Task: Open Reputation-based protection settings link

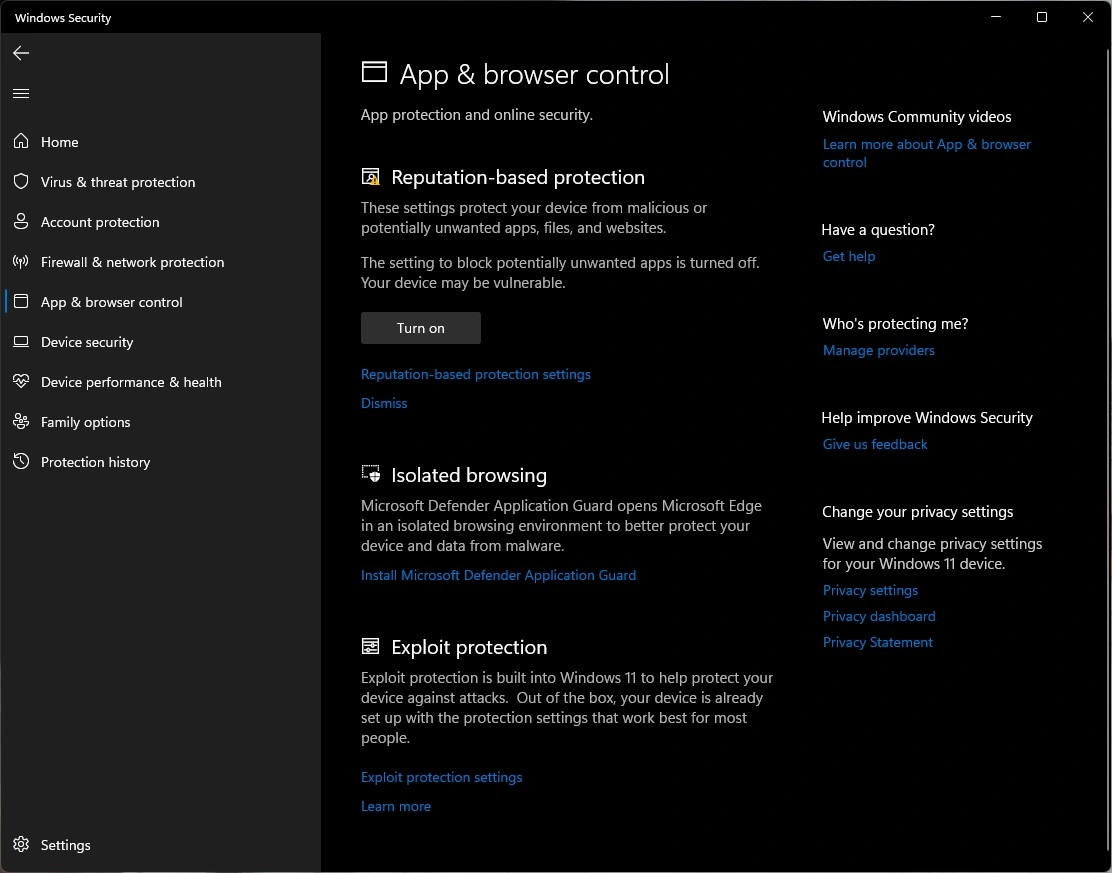Action: click(476, 374)
